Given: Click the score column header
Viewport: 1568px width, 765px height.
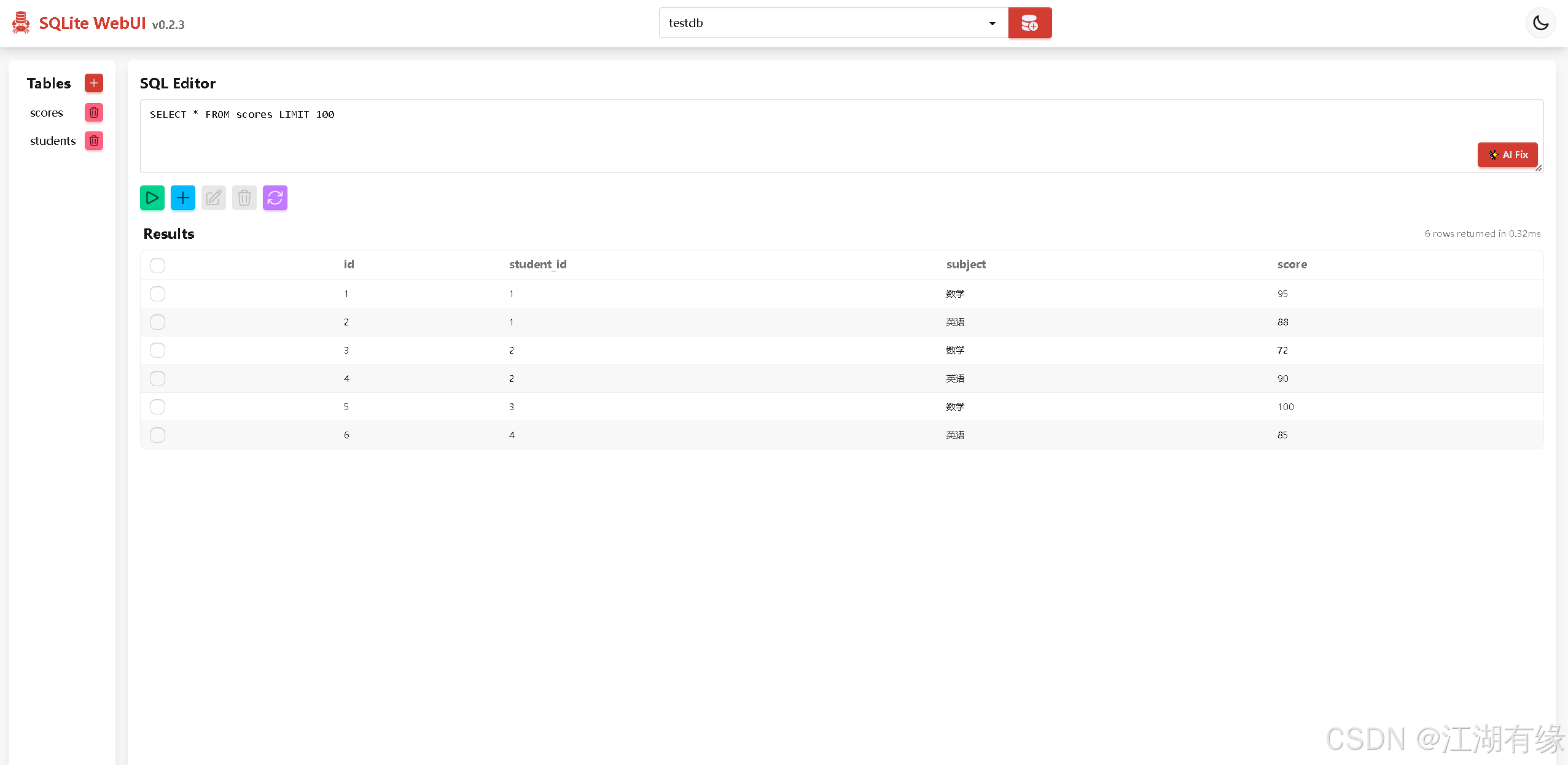Looking at the screenshot, I should click(1292, 265).
